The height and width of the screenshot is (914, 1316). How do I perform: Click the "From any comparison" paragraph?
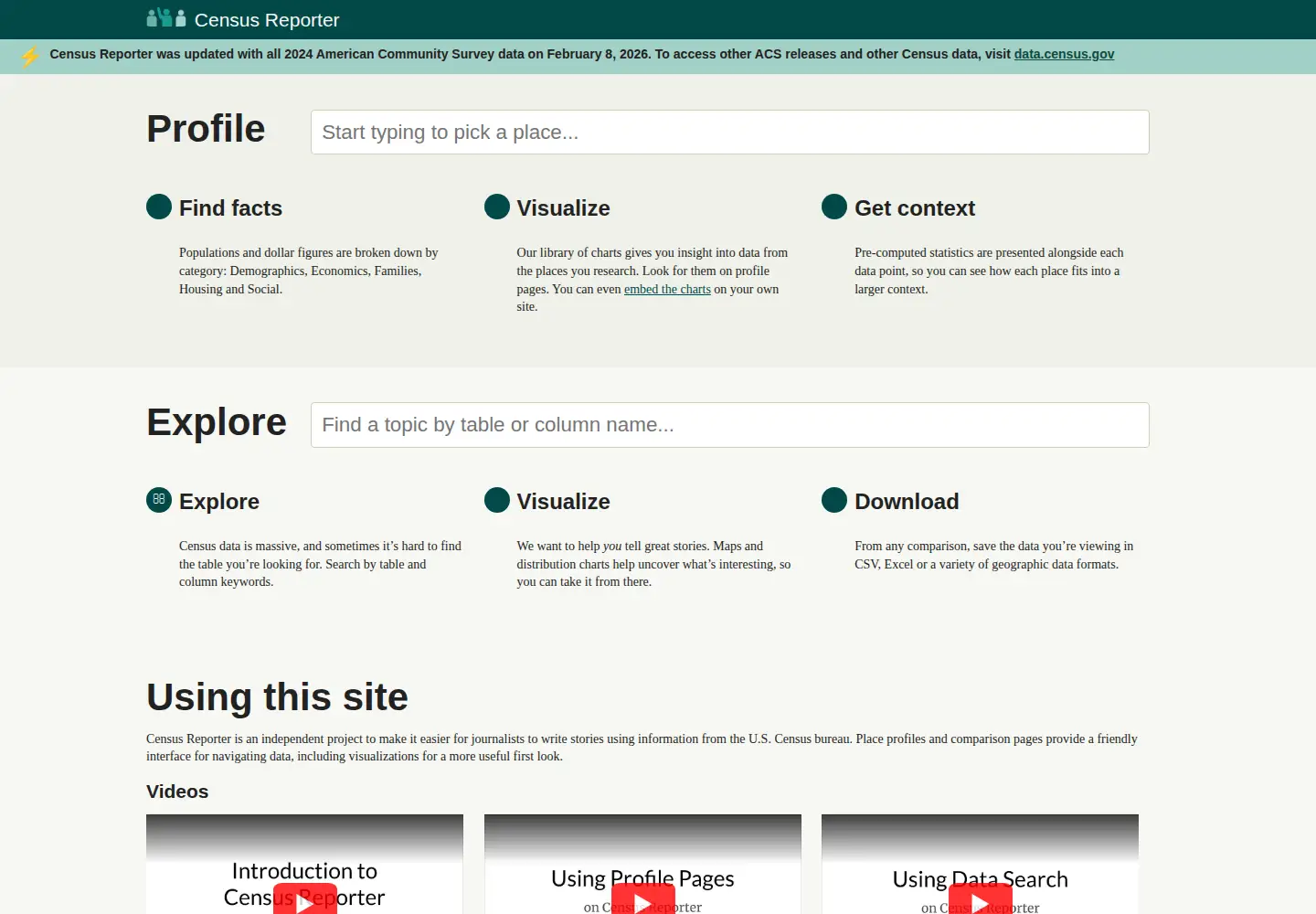coord(994,555)
